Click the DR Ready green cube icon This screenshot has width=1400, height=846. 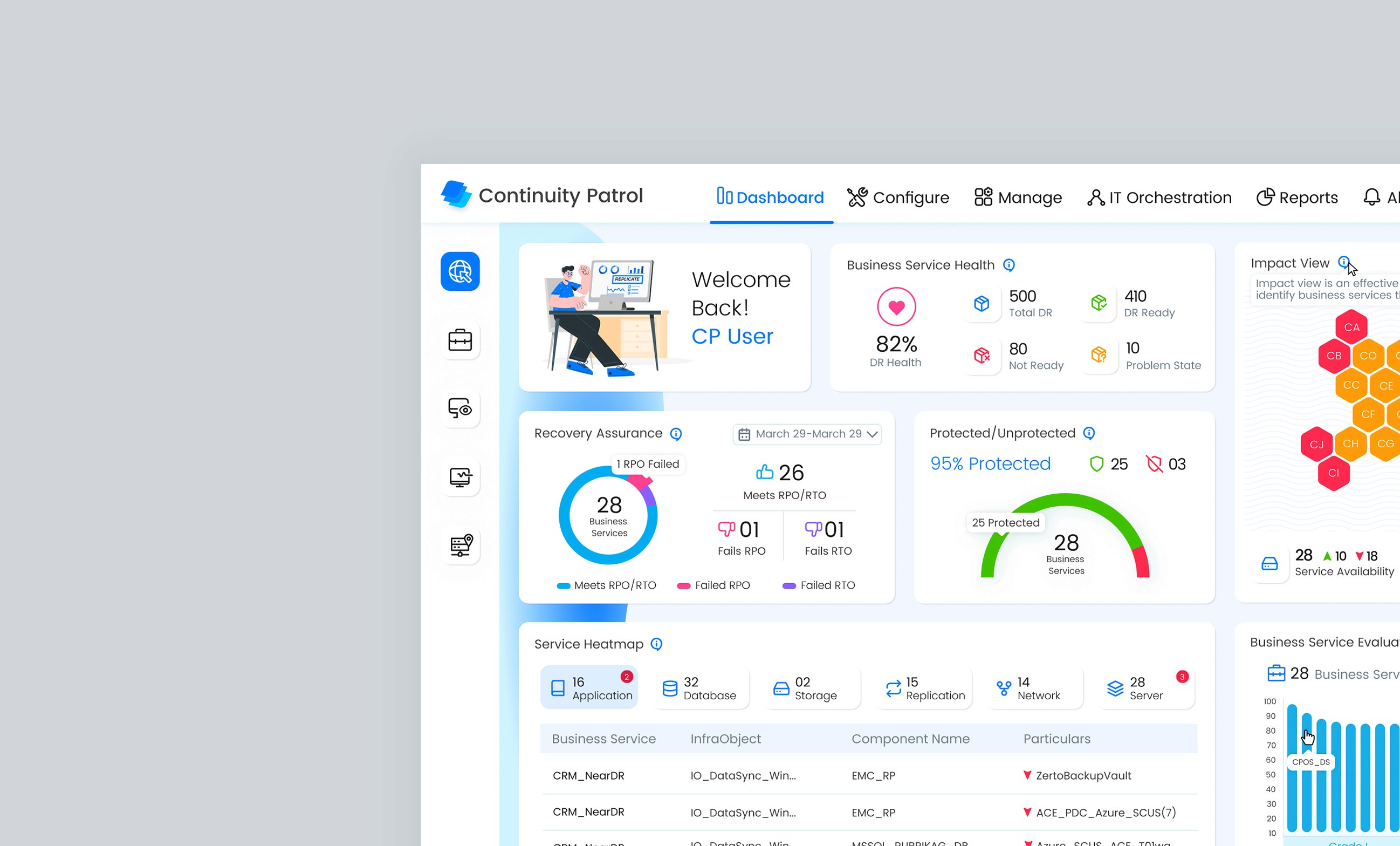(1099, 303)
